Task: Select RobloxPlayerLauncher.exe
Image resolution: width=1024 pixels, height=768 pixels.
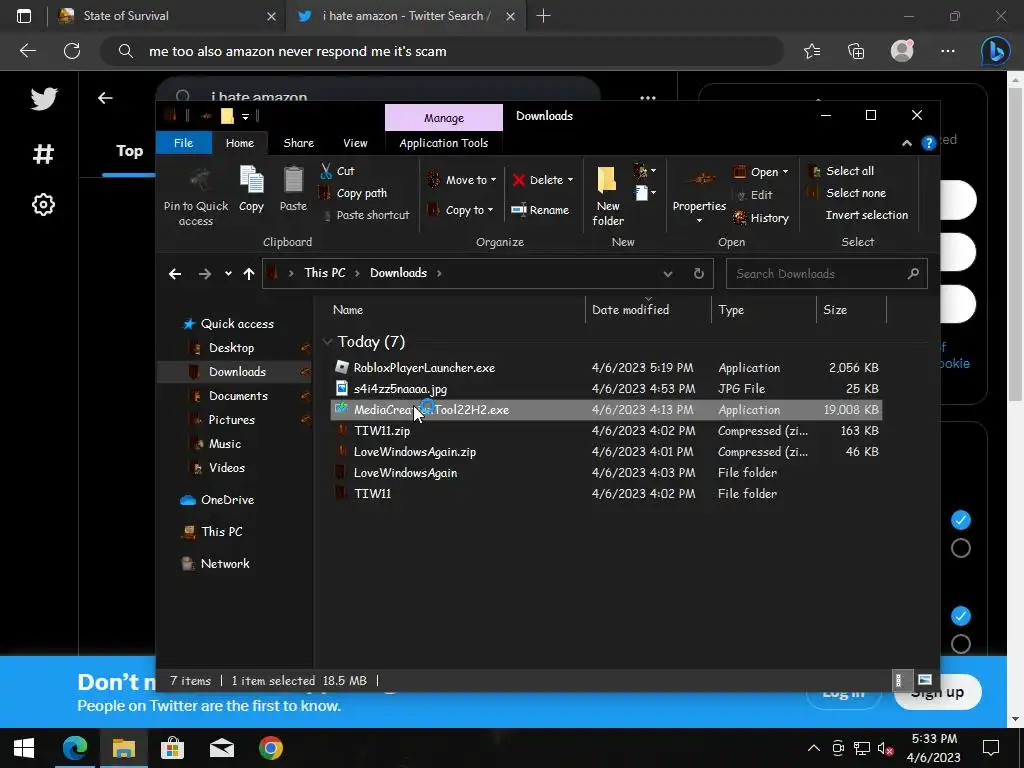Action: point(424,368)
